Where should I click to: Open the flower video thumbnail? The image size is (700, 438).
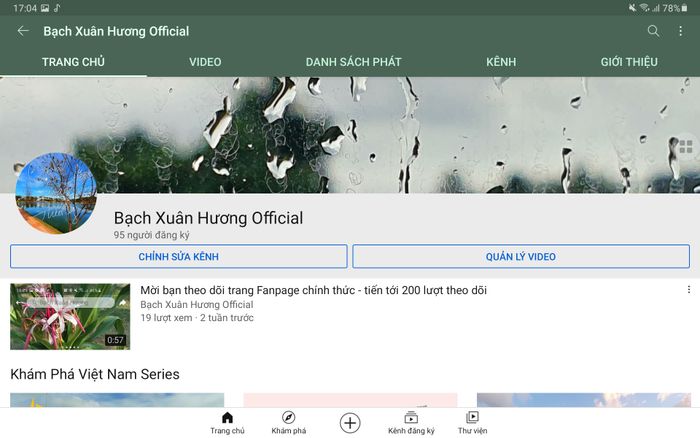click(70, 317)
